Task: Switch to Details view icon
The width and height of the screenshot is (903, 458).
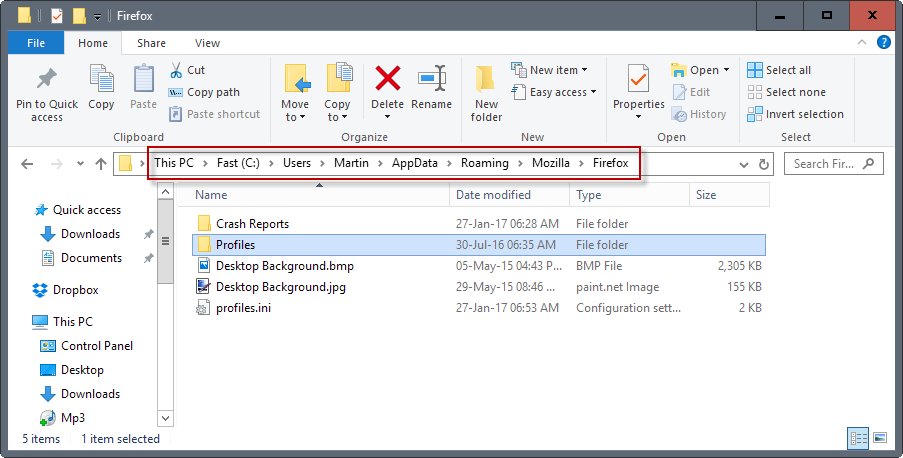Action: point(858,438)
